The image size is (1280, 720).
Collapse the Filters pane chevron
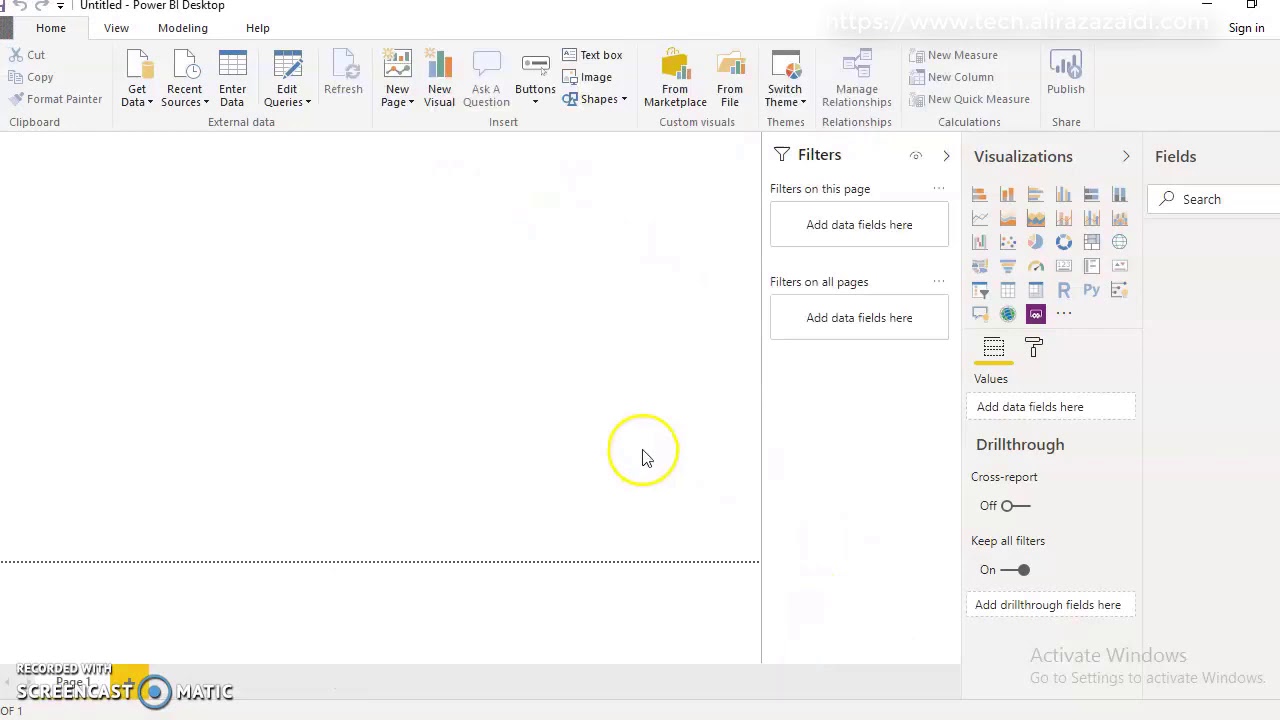tap(946, 156)
